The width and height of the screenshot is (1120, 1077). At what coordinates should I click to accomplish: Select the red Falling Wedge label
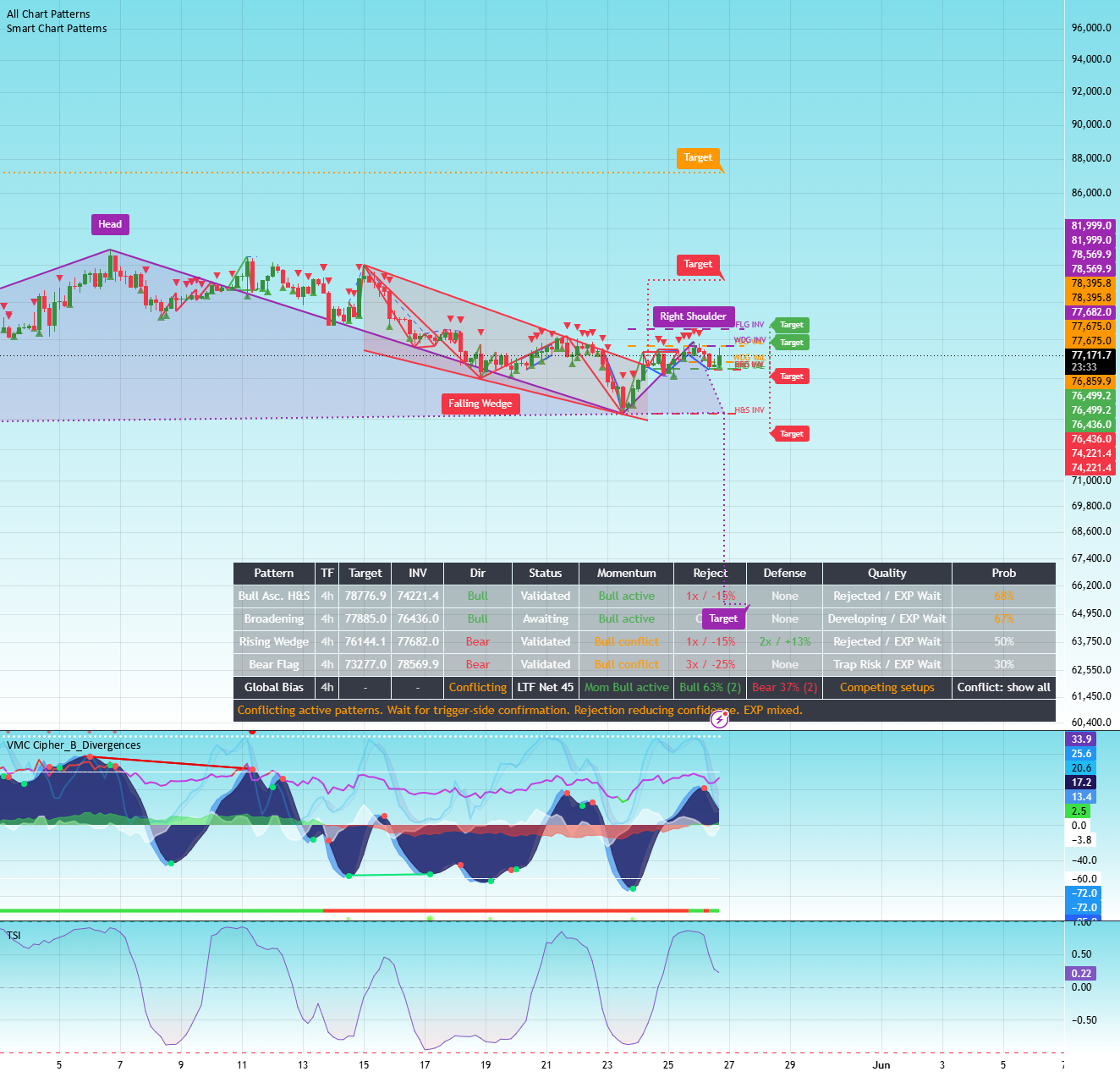click(x=480, y=404)
